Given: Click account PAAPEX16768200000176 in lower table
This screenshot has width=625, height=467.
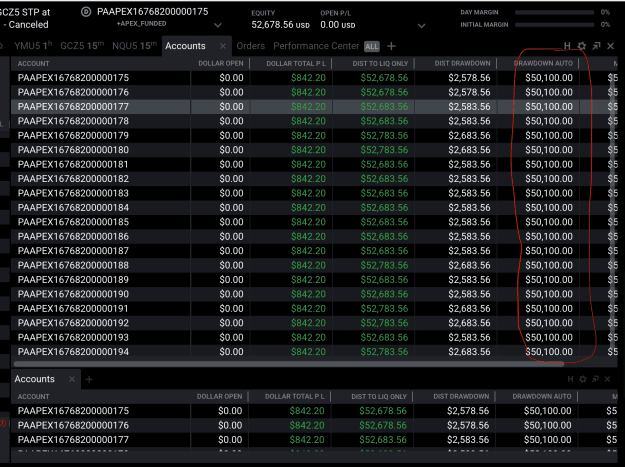Looking at the screenshot, I should [73, 426].
